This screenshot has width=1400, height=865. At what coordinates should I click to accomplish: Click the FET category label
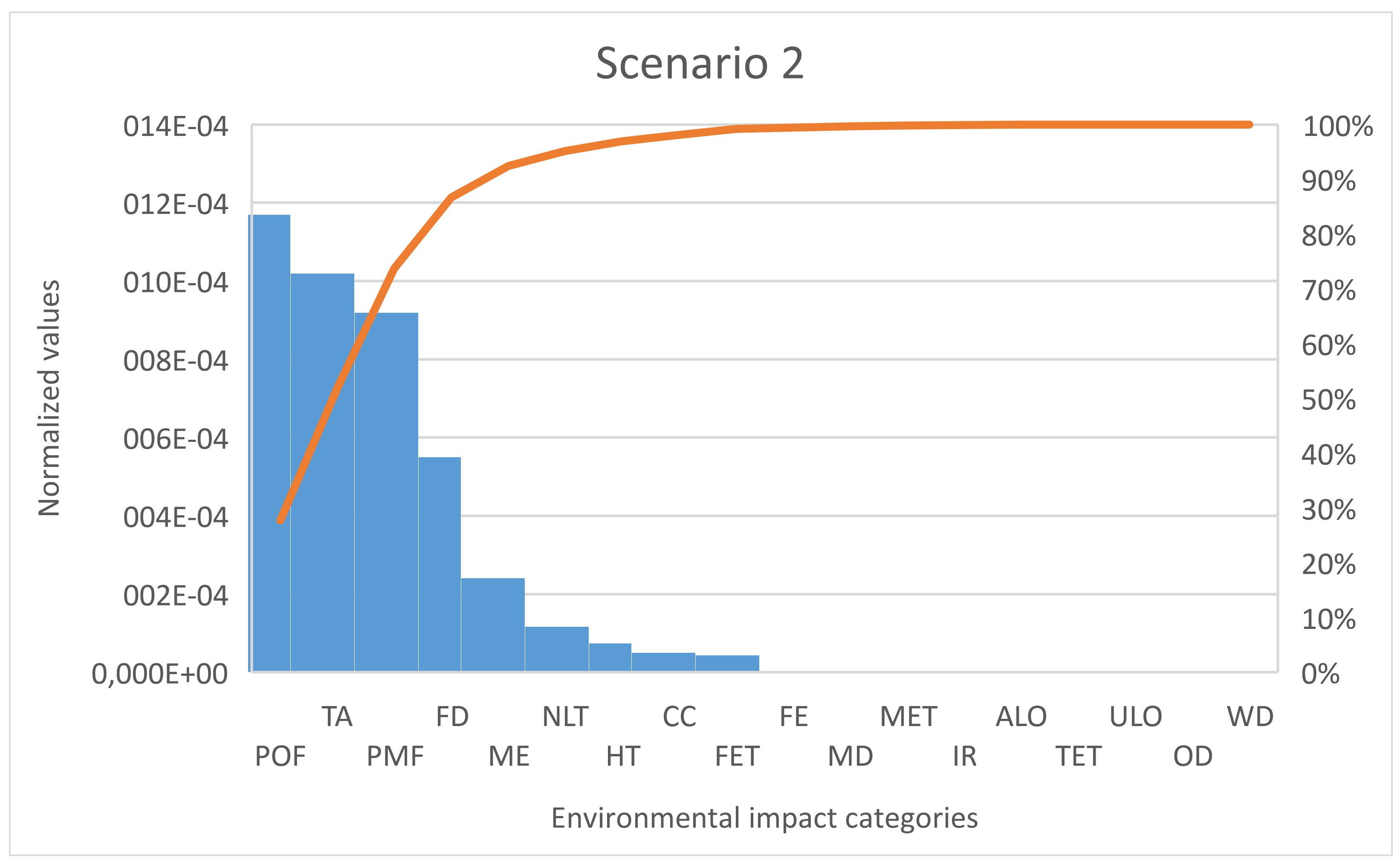pyautogui.click(x=737, y=756)
